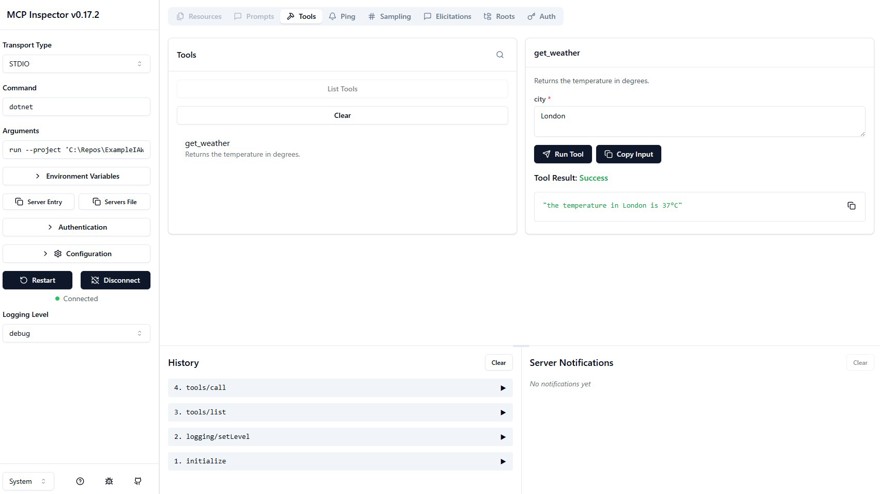880x494 pixels.
Task: Select the Tools tab
Action: [x=301, y=16]
